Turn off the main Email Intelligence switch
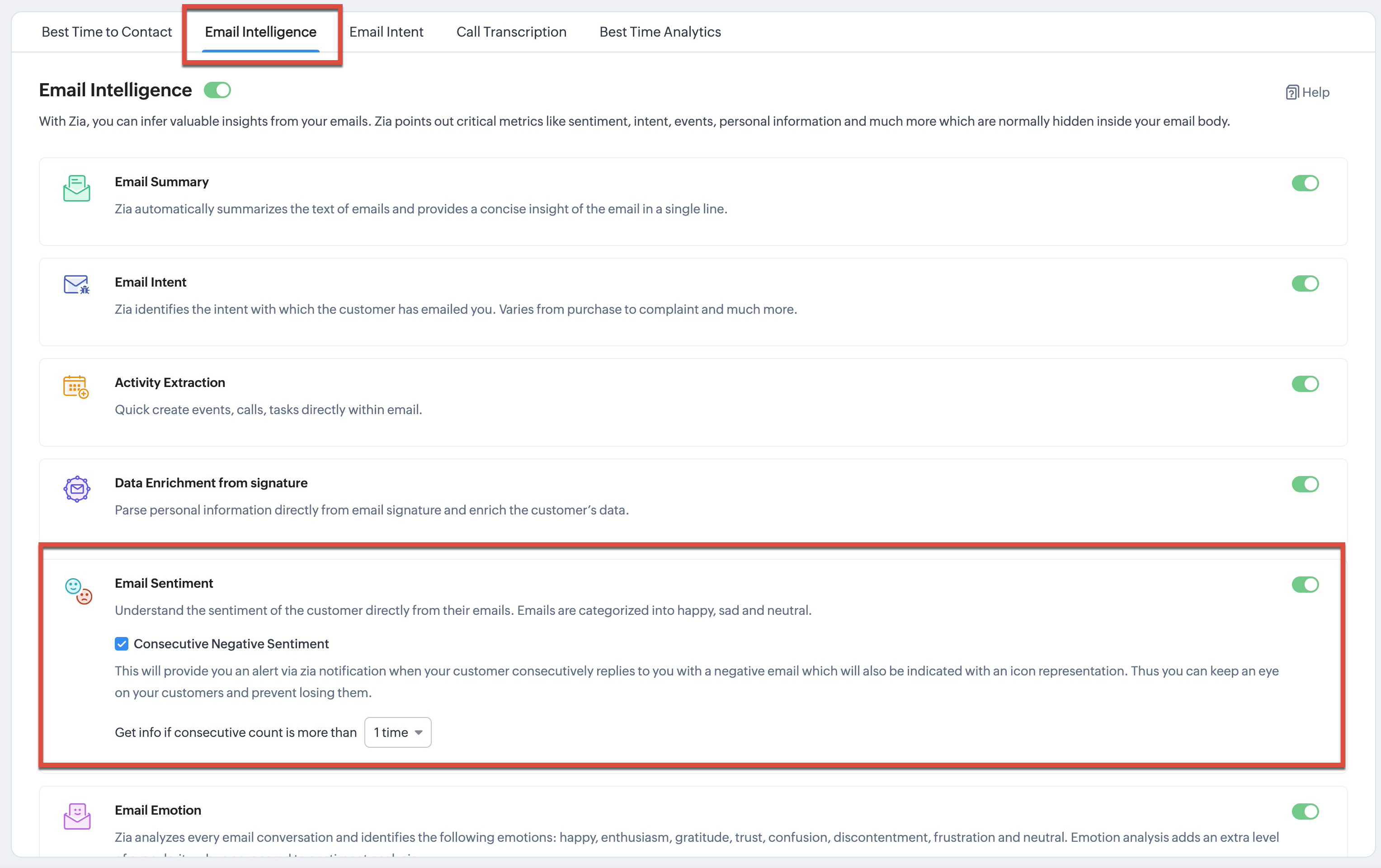Viewport: 1381px width, 868px height. (217, 90)
